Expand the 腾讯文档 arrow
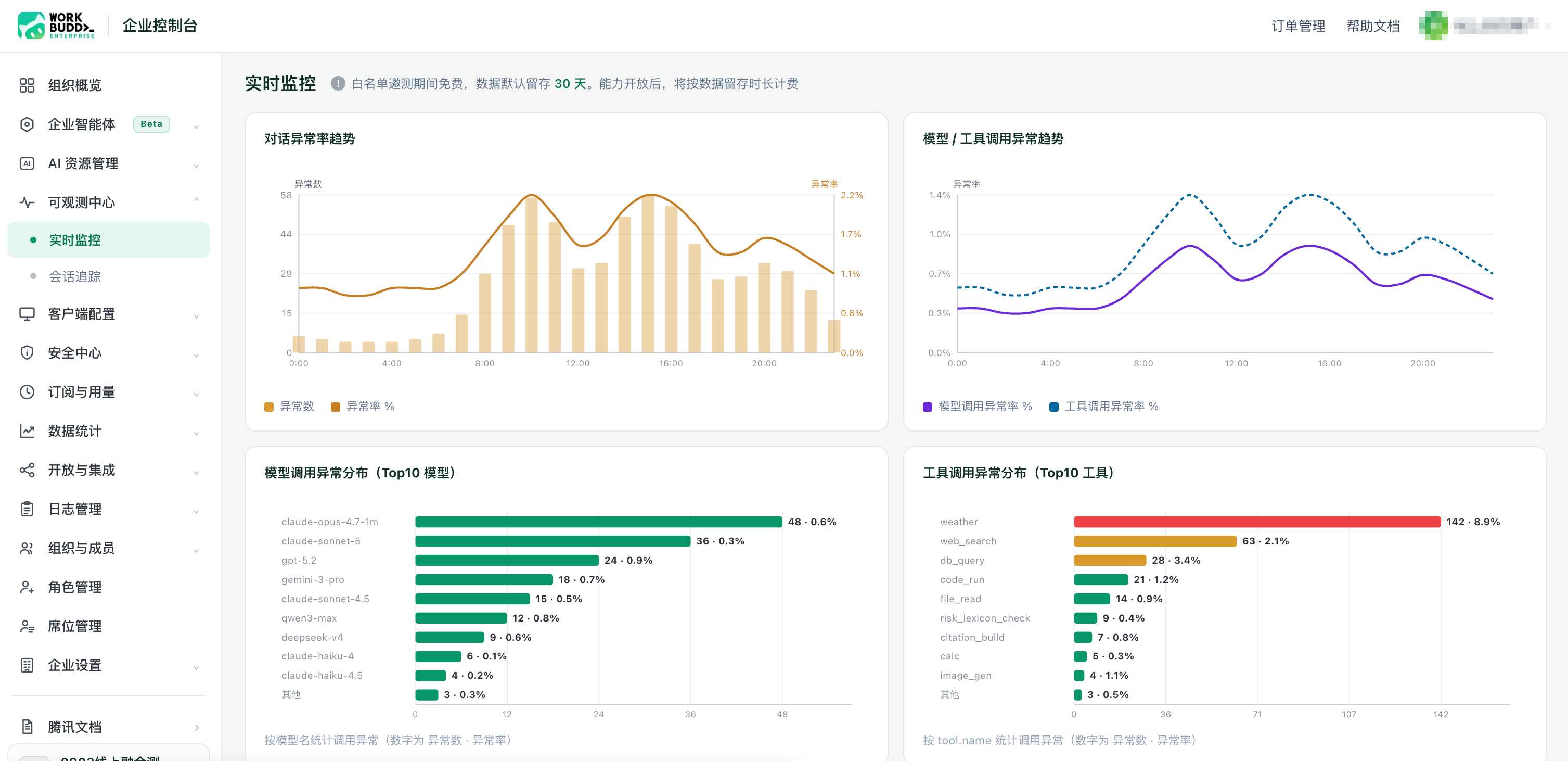1568x761 pixels. tap(196, 727)
